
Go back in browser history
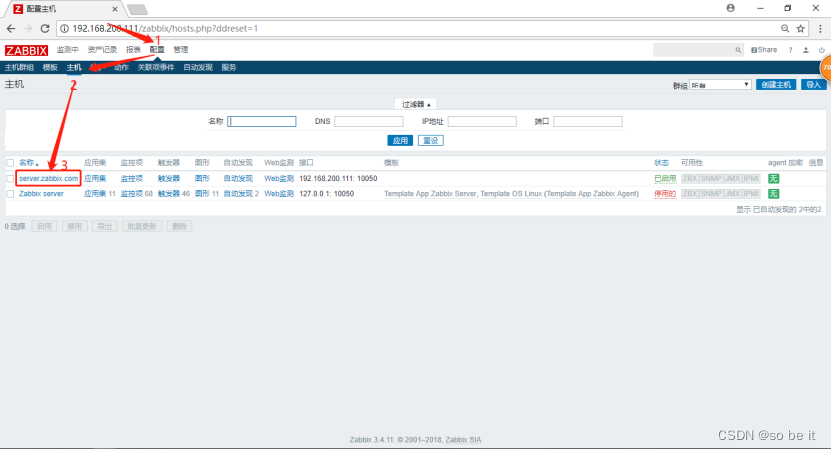[11, 29]
